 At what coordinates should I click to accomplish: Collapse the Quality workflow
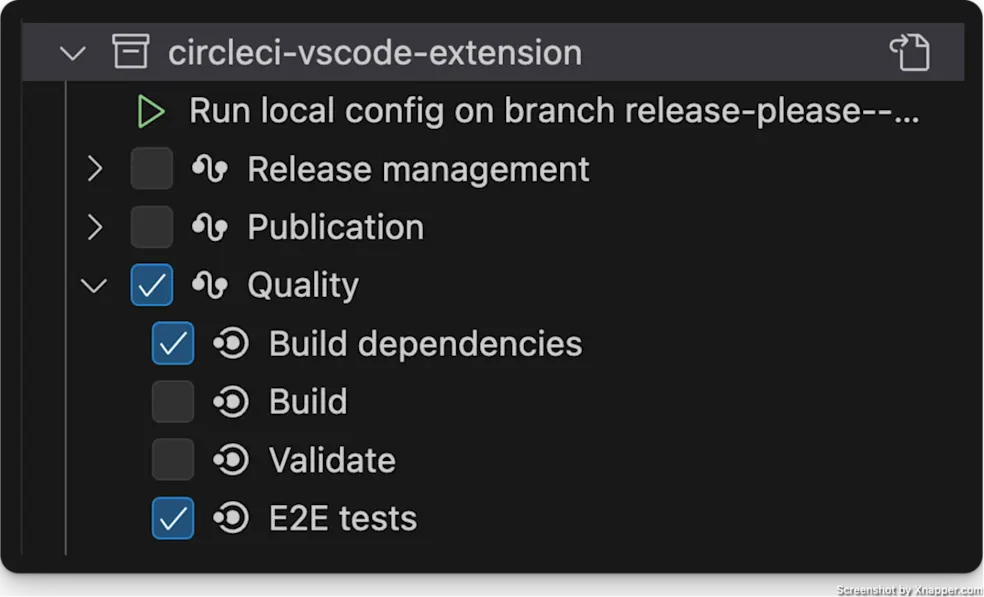[x=94, y=285]
